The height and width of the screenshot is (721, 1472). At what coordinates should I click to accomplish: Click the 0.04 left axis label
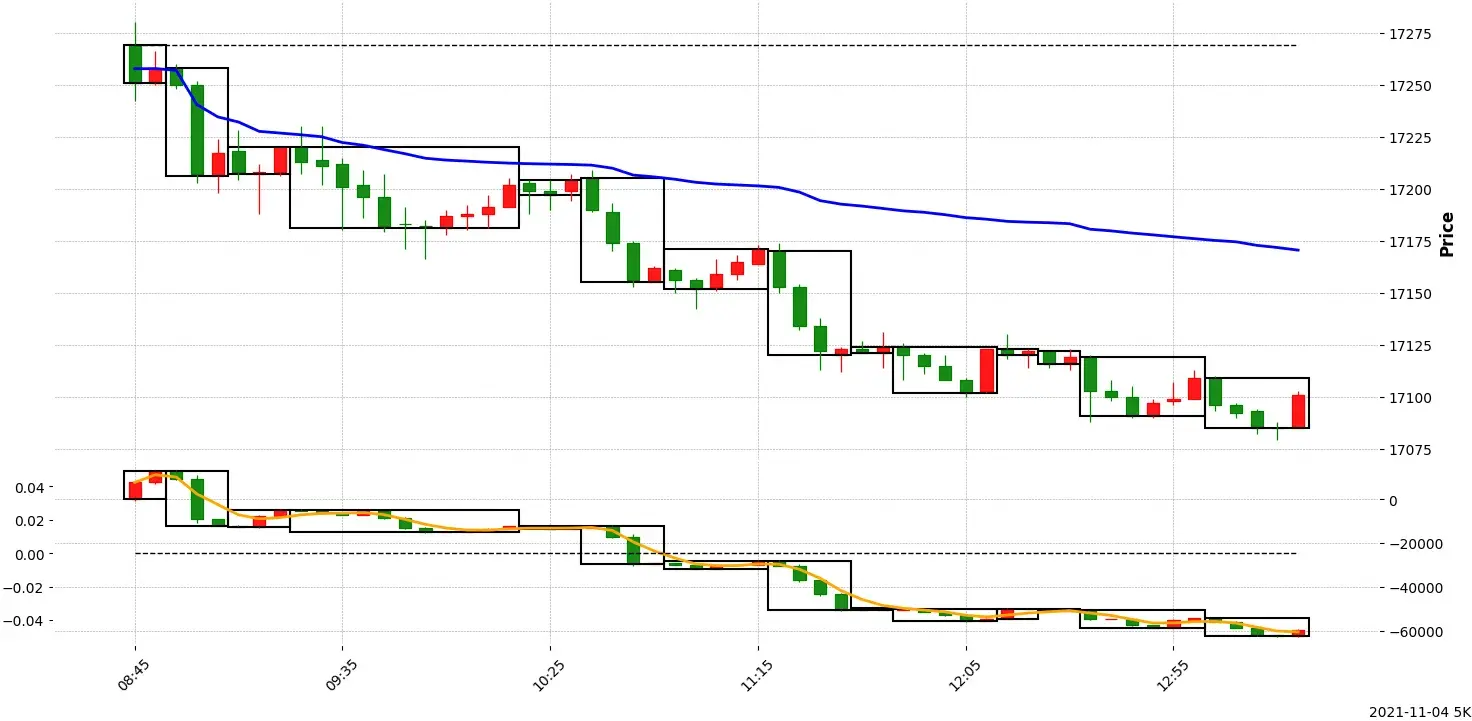29,488
